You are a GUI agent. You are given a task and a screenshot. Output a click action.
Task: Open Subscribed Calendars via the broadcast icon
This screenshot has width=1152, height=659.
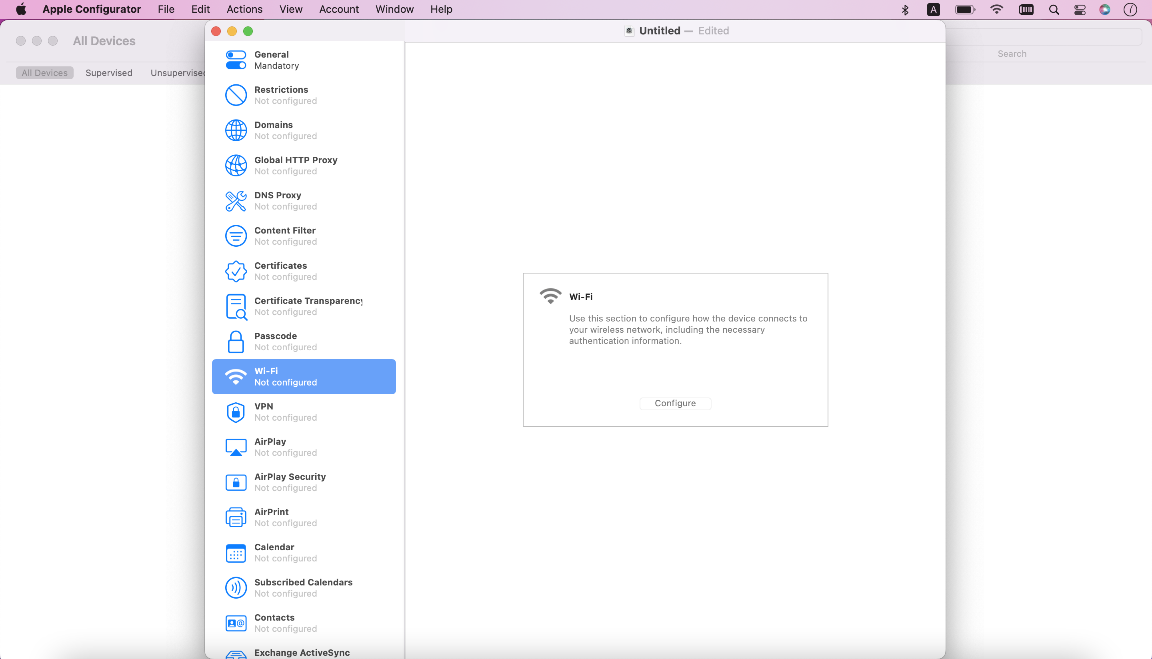236,588
